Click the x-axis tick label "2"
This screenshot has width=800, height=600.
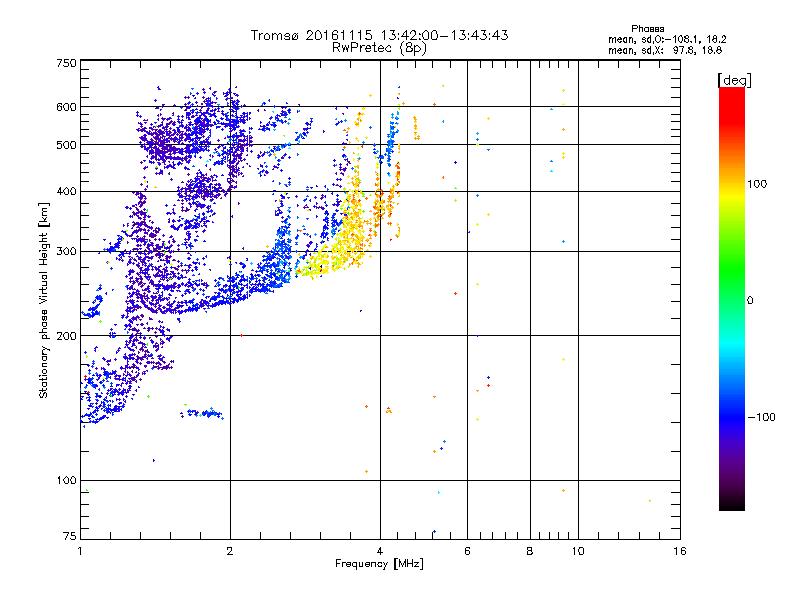[x=230, y=551]
